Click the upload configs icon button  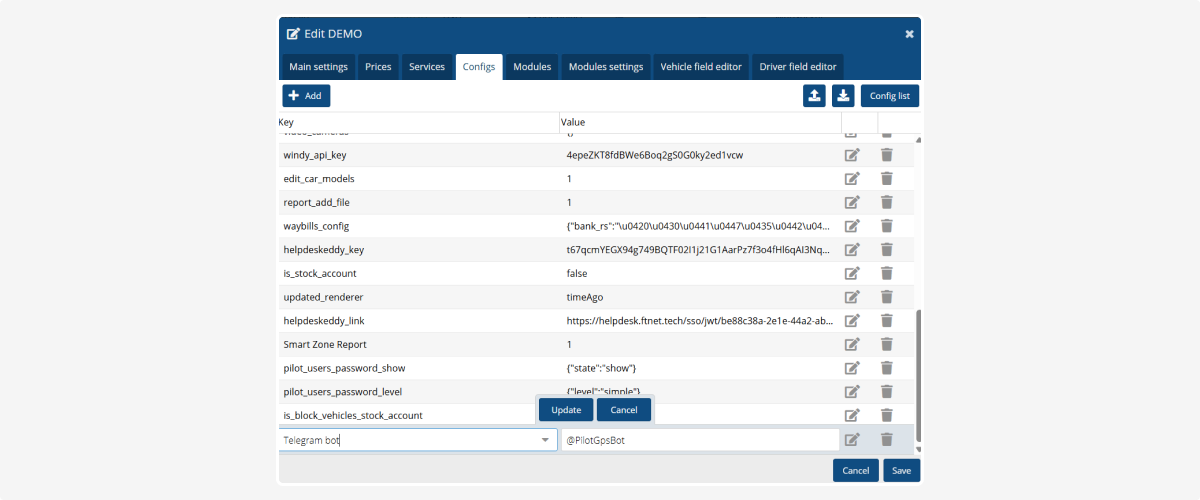(815, 96)
